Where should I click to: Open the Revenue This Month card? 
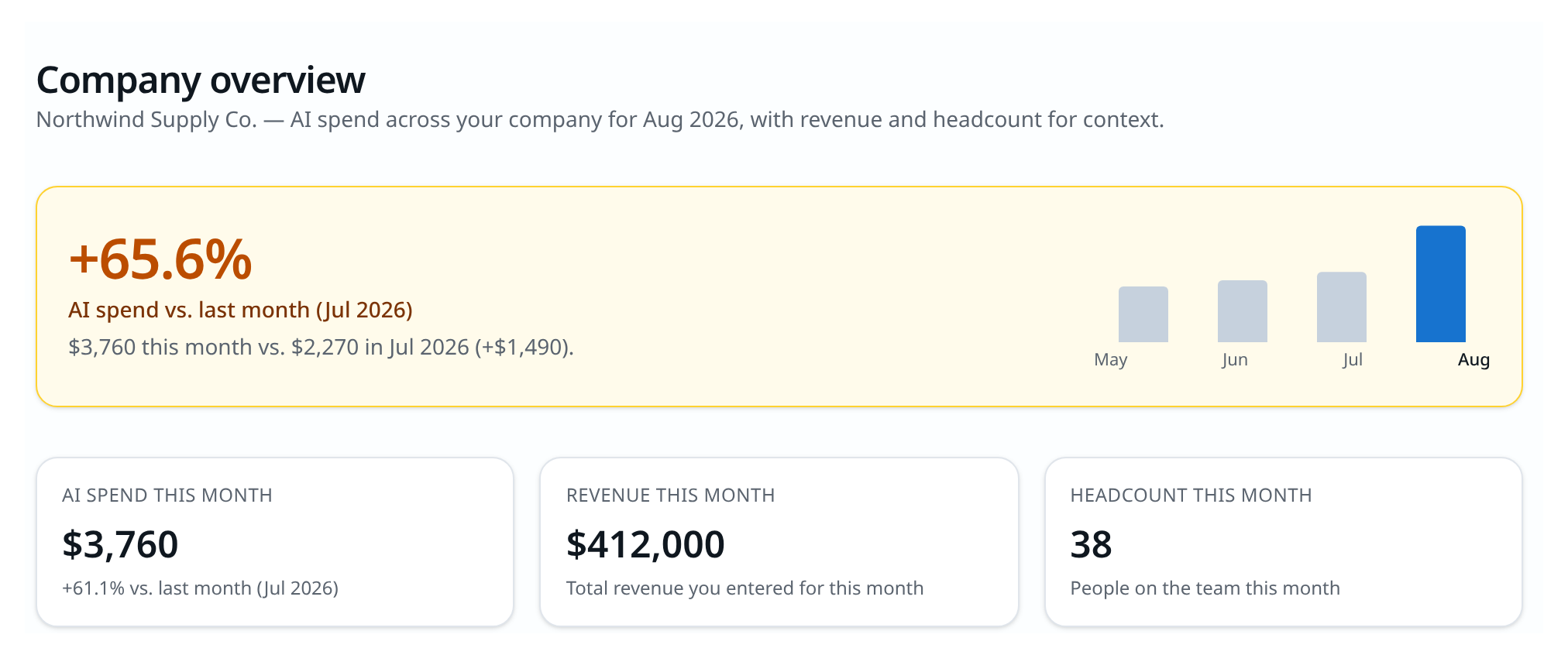(779, 542)
